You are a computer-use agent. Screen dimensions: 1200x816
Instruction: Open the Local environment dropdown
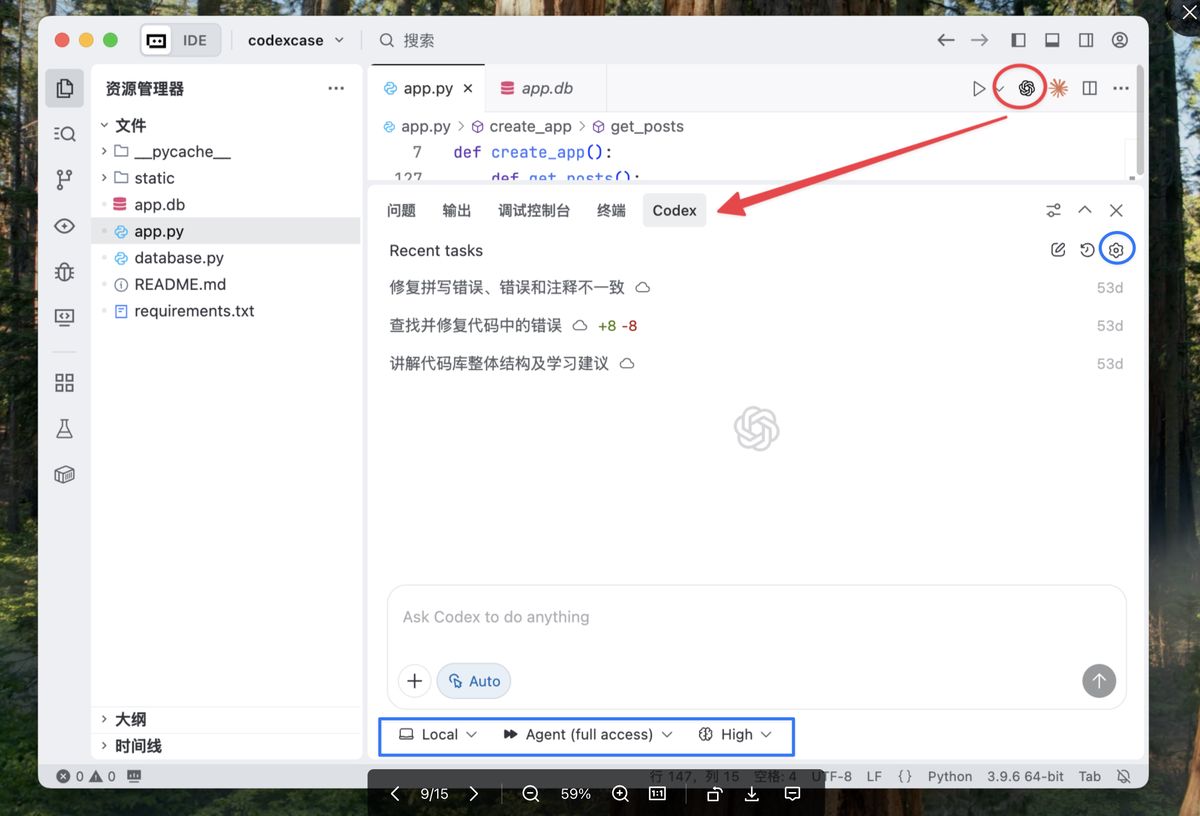tap(438, 734)
